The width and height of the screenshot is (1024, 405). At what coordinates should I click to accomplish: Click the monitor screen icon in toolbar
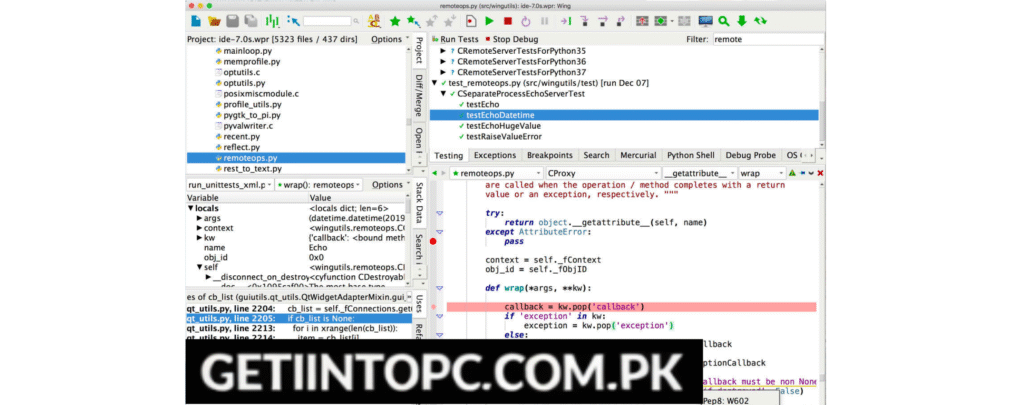(705, 21)
